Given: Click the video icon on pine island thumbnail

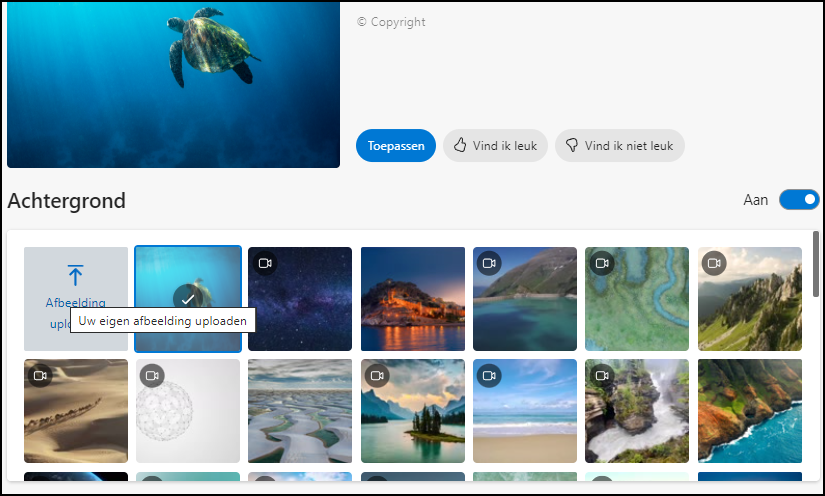Looking at the screenshot, I should pyautogui.click(x=377, y=376).
